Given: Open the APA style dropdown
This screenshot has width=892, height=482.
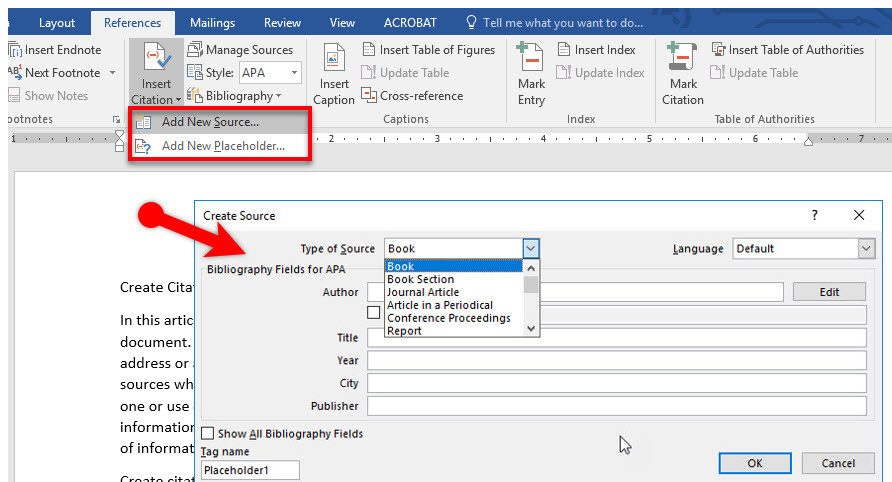Looking at the screenshot, I should pos(294,73).
